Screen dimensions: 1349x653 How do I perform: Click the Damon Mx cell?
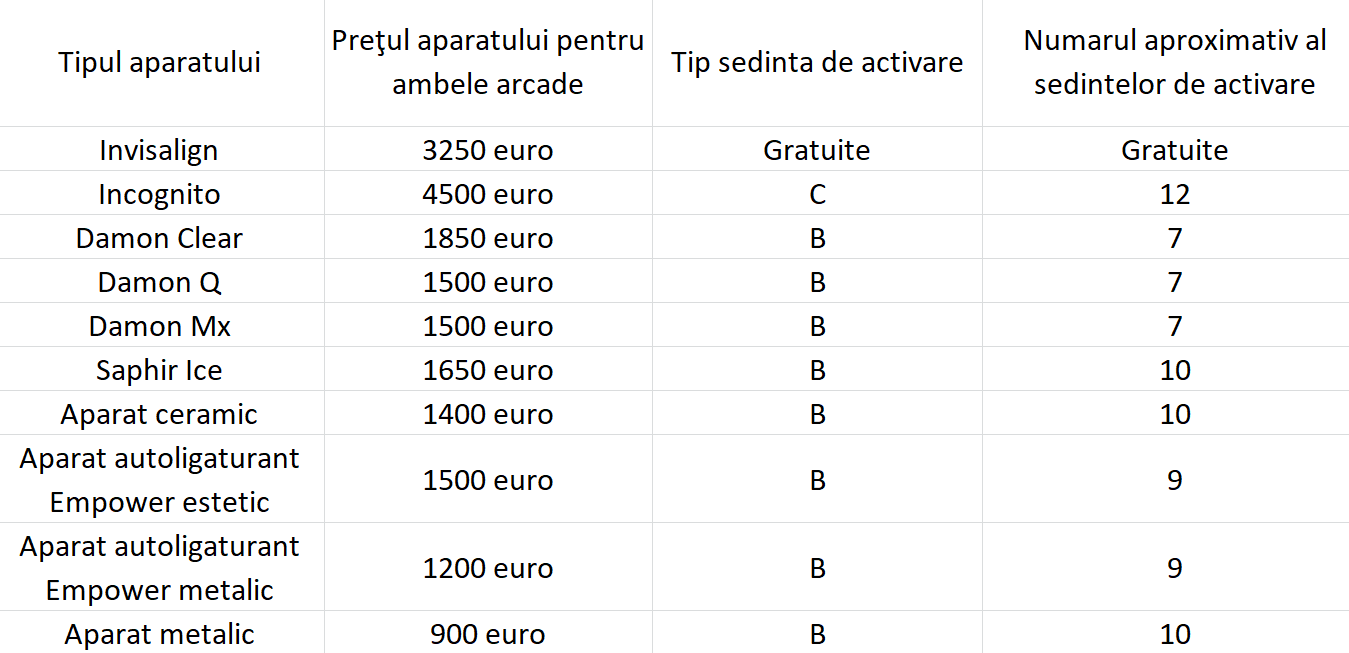pos(159,326)
